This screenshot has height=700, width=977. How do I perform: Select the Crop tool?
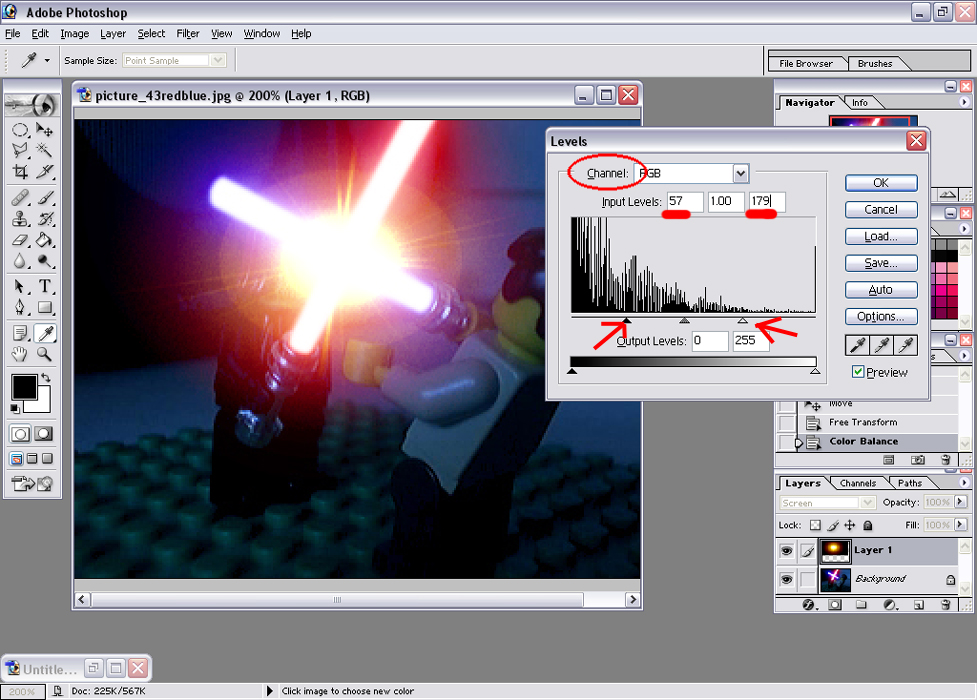[x=20, y=170]
